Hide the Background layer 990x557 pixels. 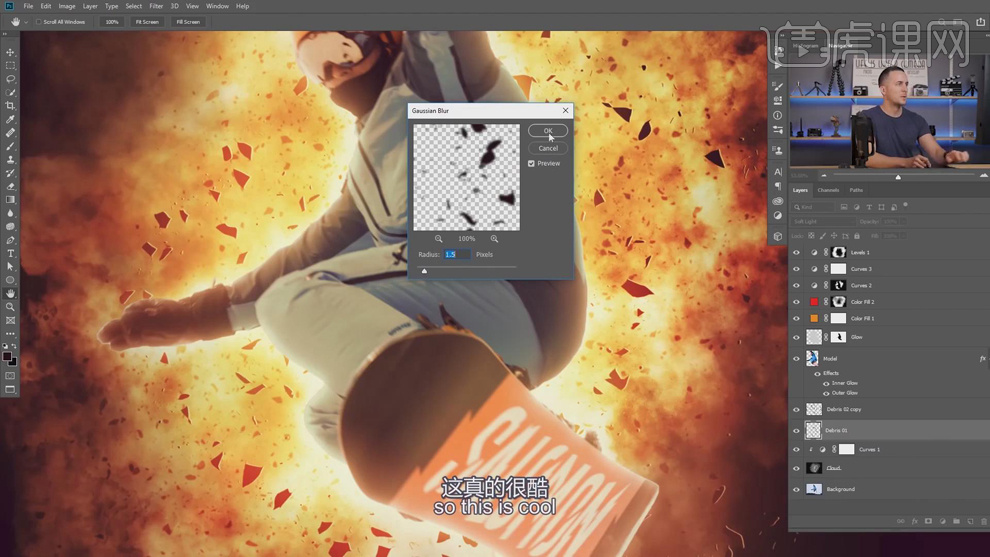[796, 489]
